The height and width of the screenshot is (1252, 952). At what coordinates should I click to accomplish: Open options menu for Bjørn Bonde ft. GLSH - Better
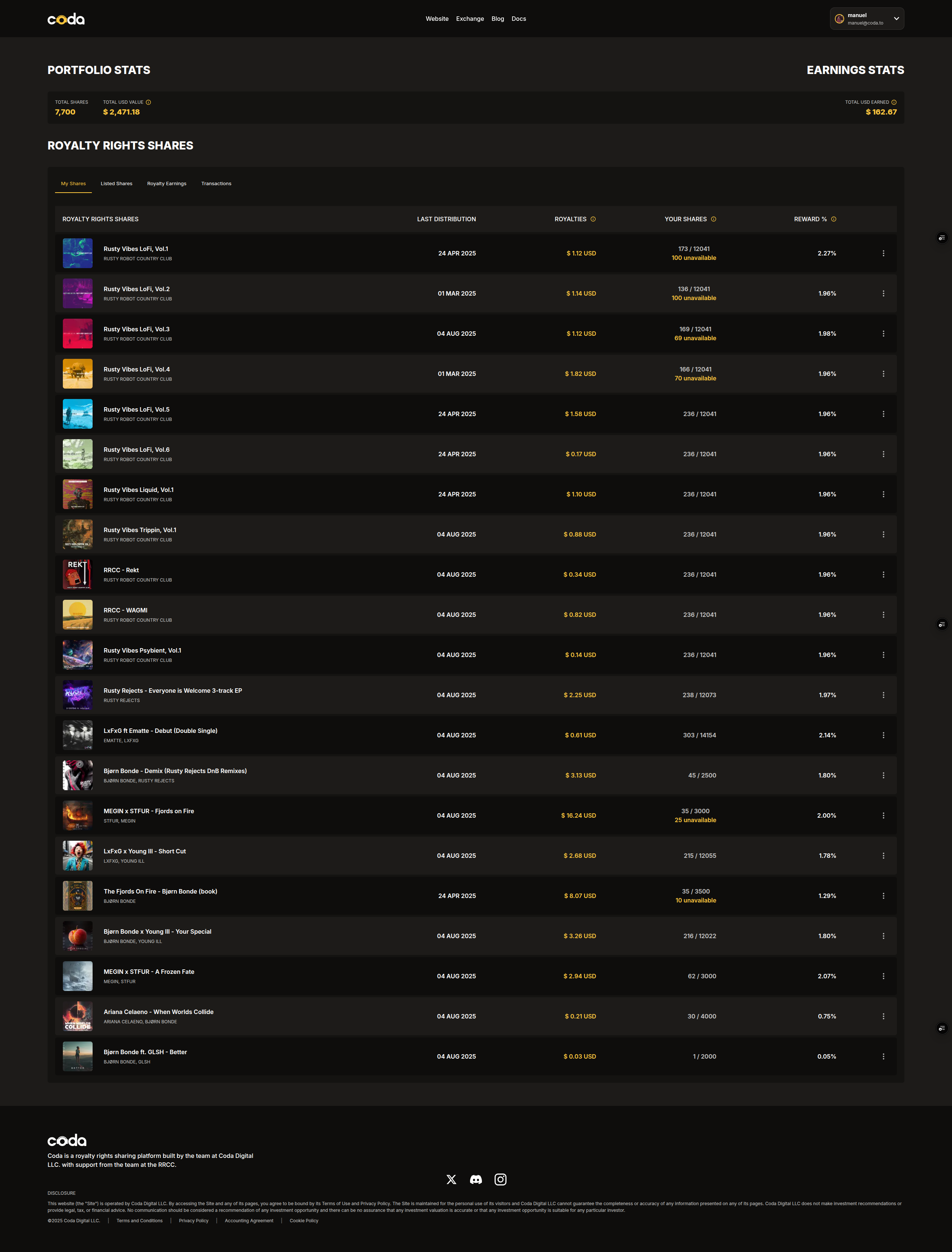click(x=883, y=1056)
